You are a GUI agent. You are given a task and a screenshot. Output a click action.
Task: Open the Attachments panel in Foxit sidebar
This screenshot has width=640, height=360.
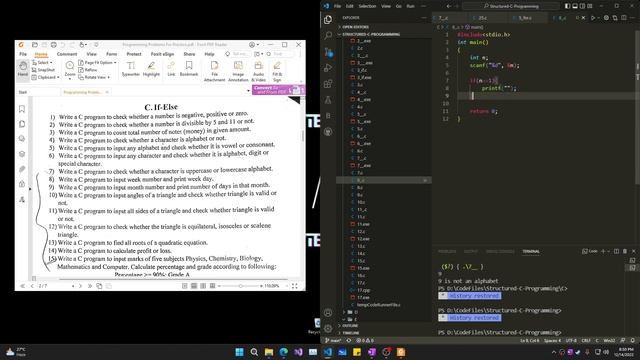tap(22, 169)
